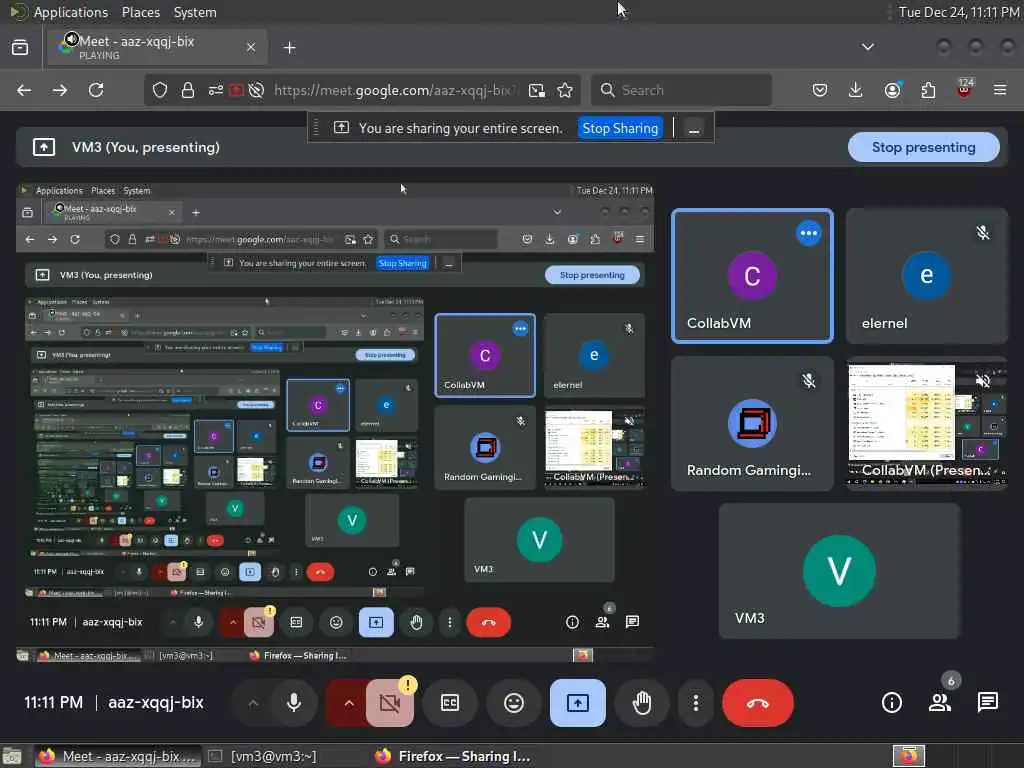Open the chat messages panel

[987, 703]
